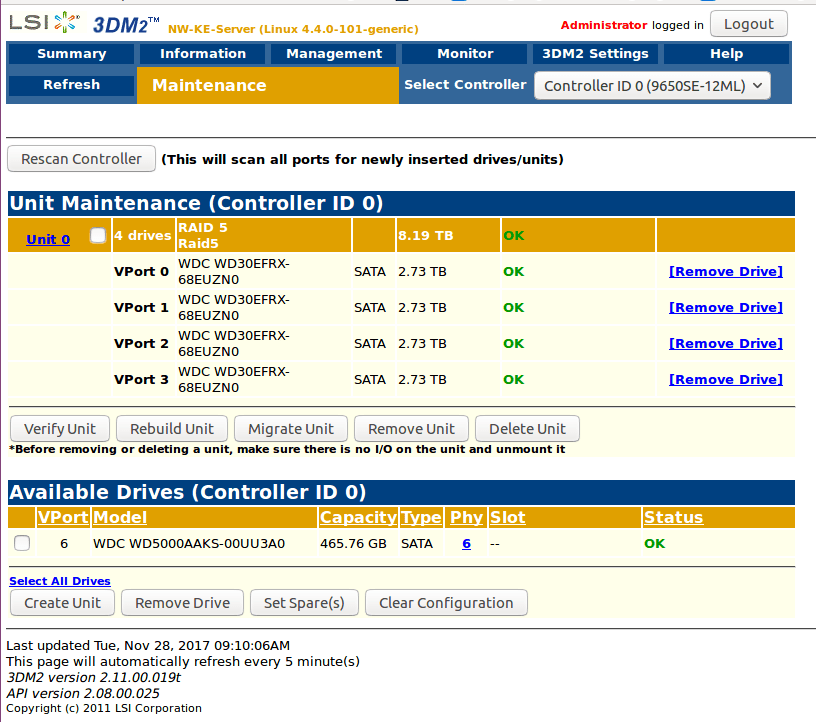Click the Delete Unit button

pos(527,428)
